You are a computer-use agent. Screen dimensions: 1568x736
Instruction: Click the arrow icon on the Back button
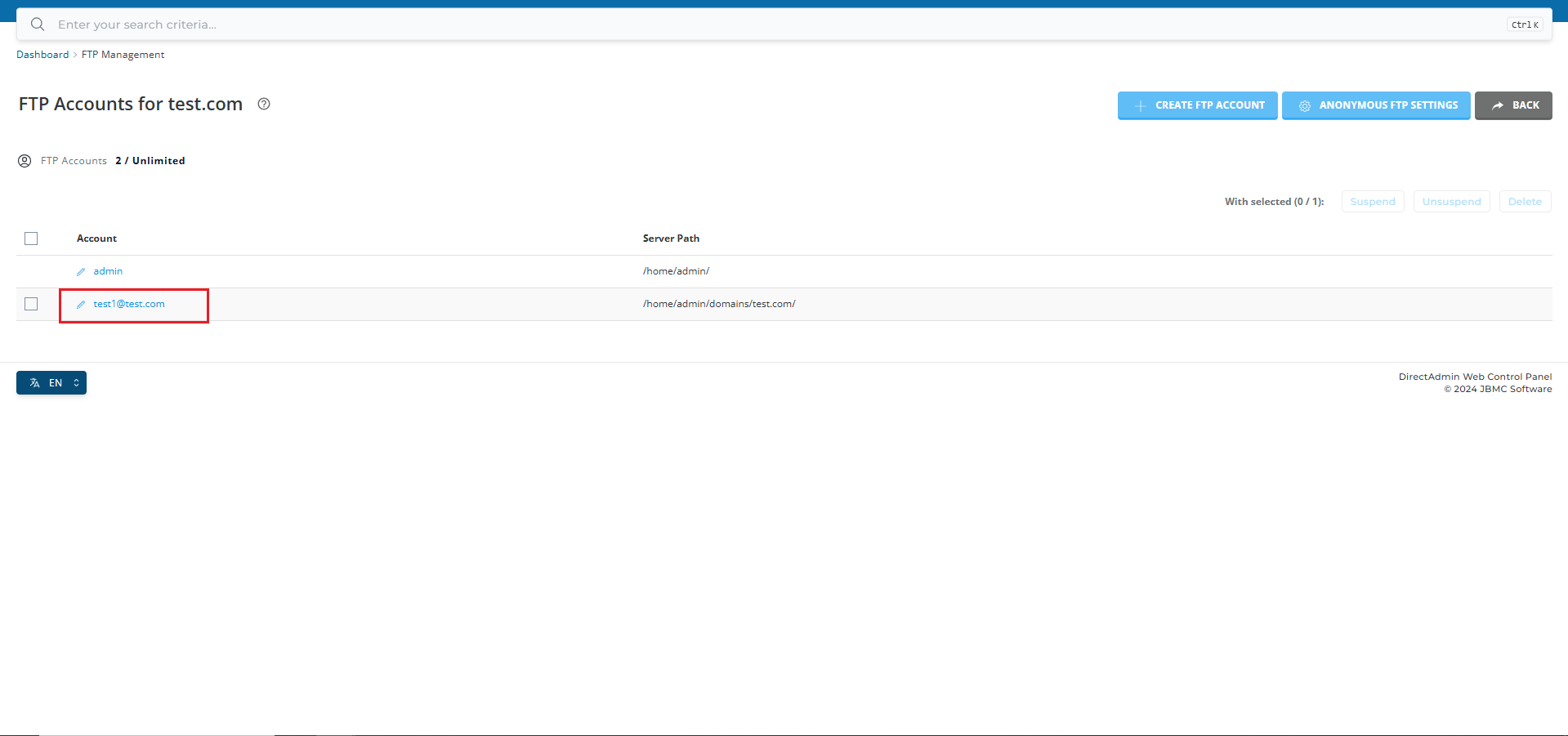tap(1497, 105)
